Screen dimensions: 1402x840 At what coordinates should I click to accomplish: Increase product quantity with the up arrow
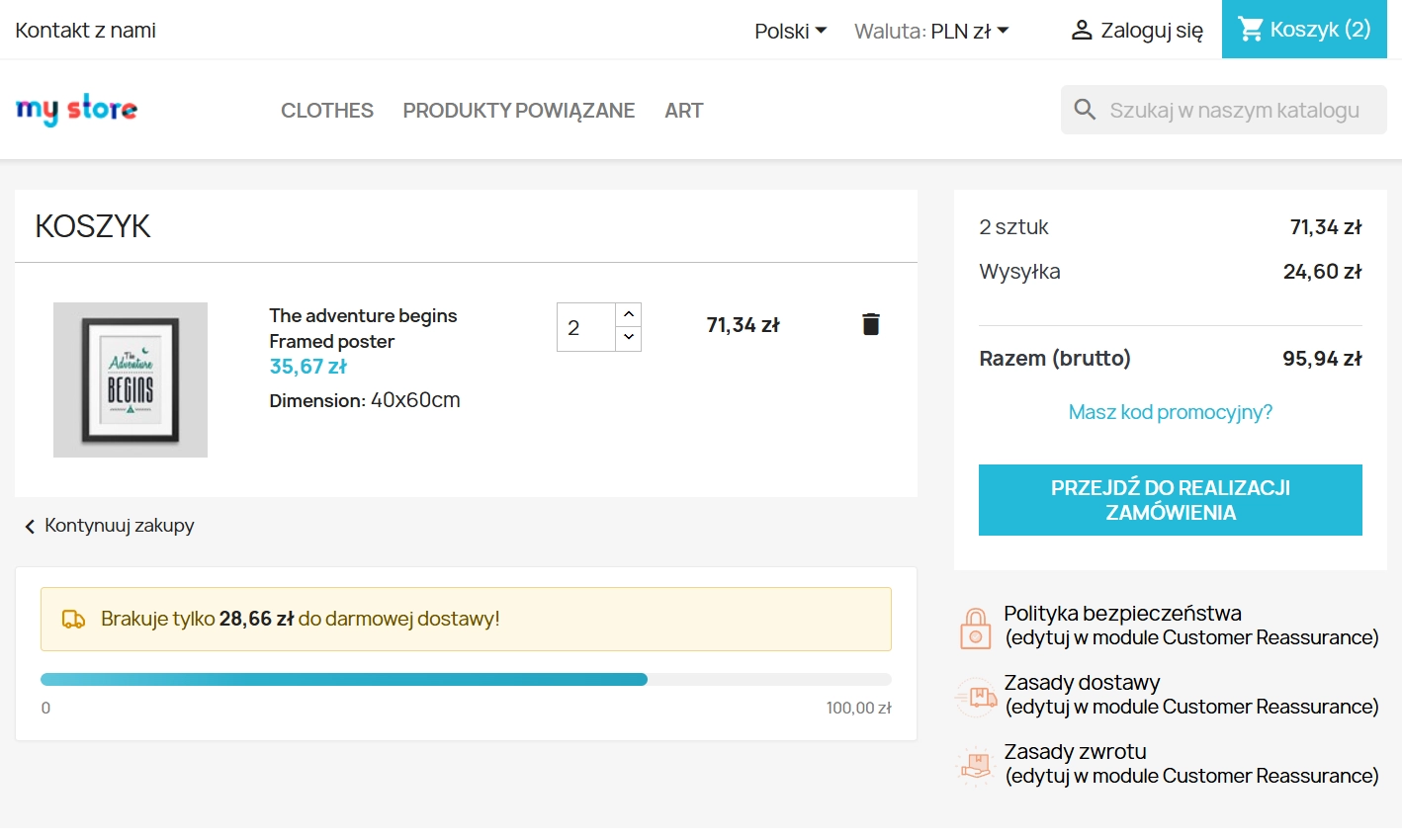(628, 313)
